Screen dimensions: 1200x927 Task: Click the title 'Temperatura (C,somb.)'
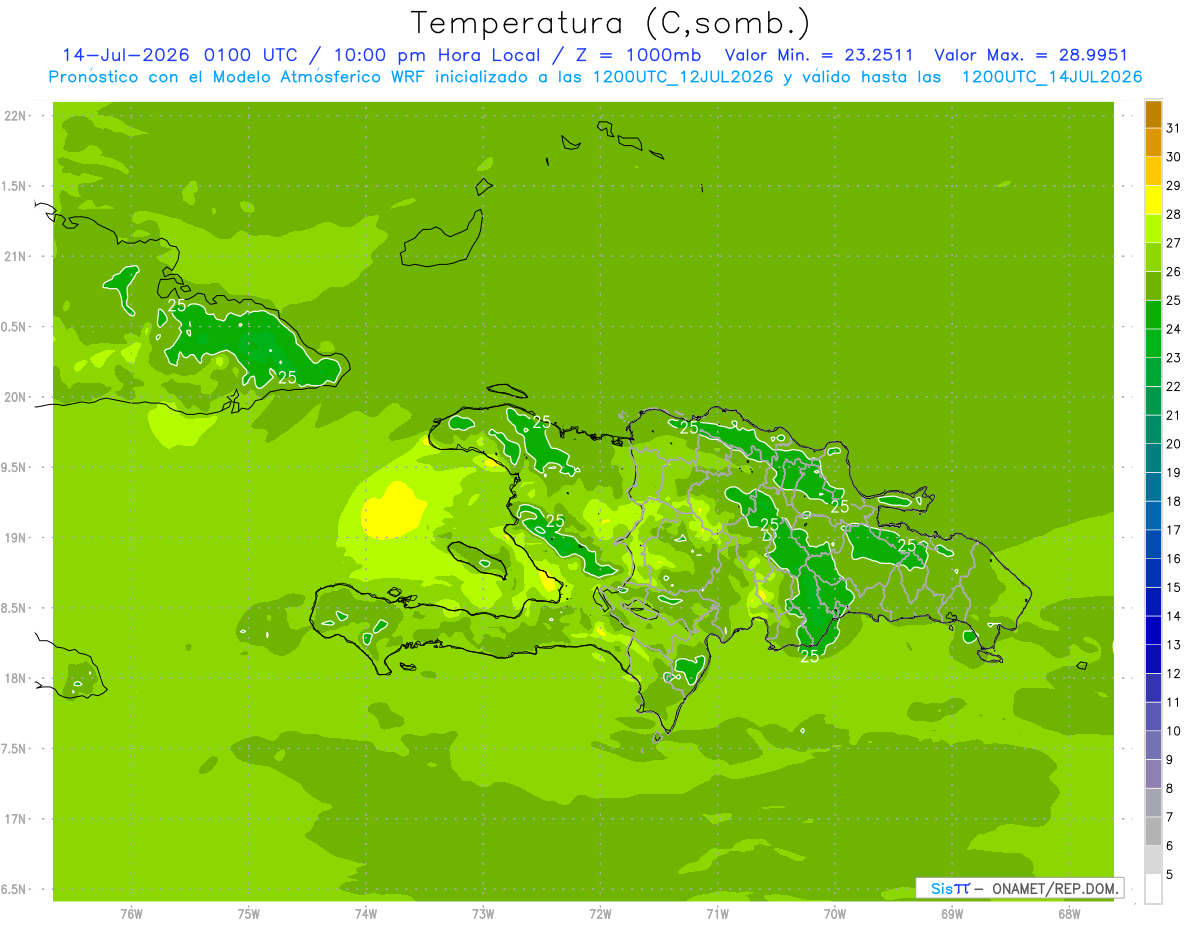coord(610,23)
